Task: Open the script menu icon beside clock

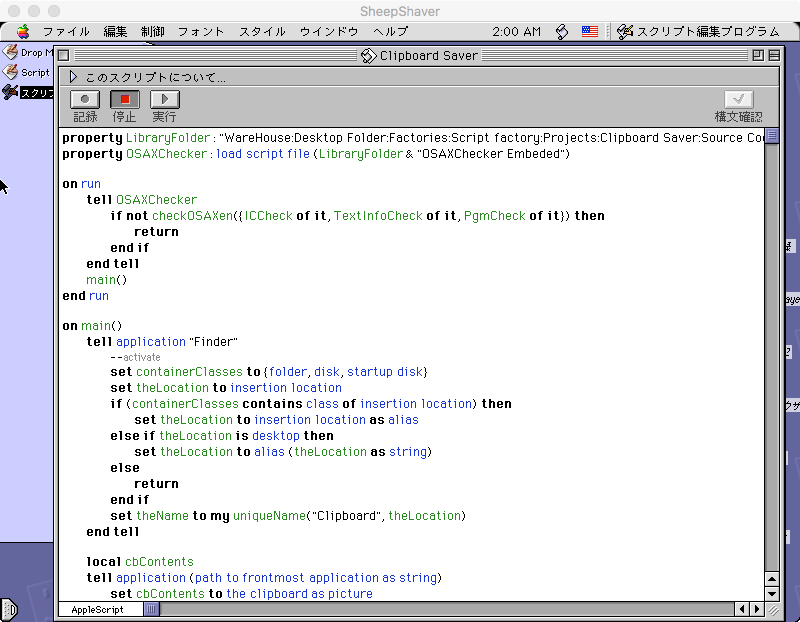Action: point(562,32)
